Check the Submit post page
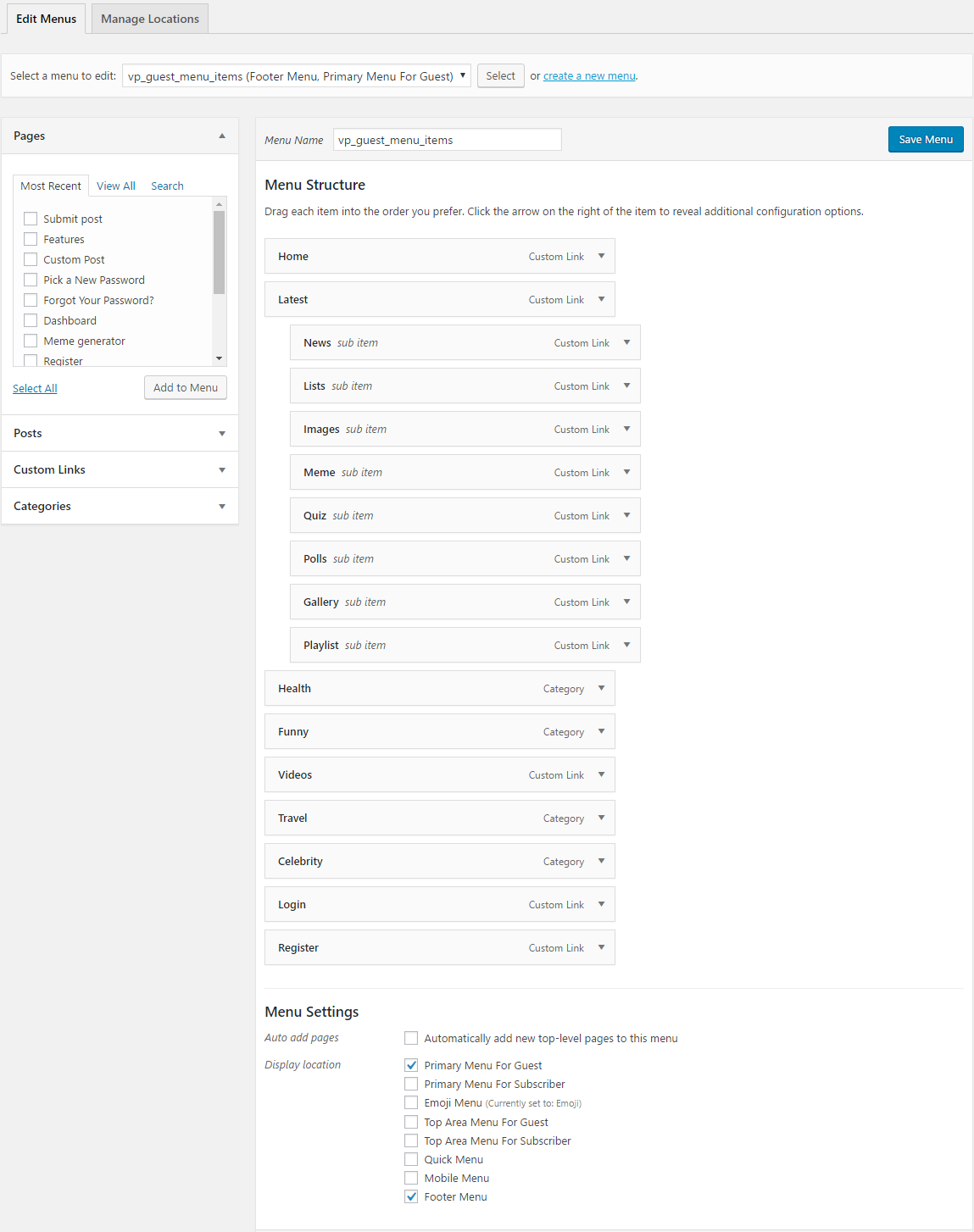Viewport: 974px width, 1232px height. [31, 219]
